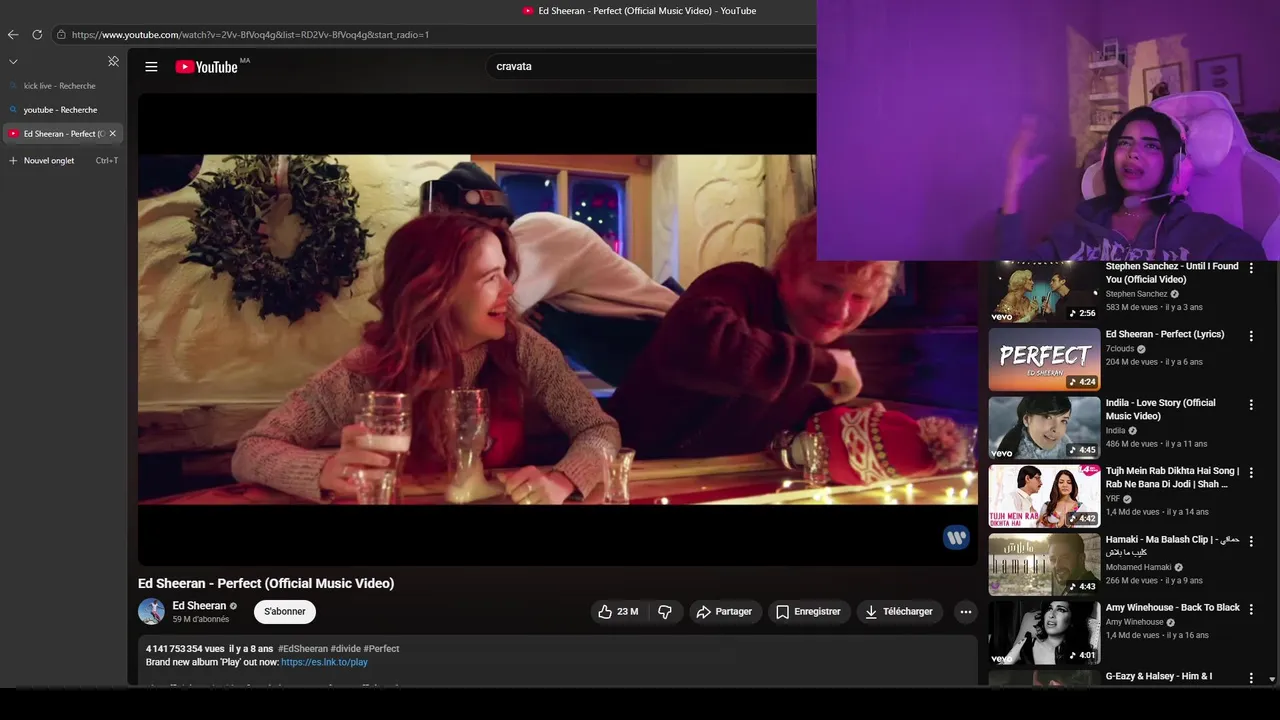Open options for the Stephen Sanchez video
This screenshot has height=720, width=1280.
click(x=1251, y=268)
